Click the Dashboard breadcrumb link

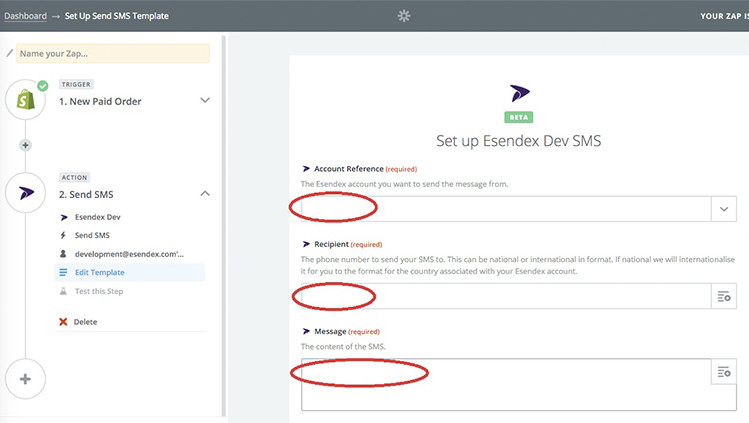coord(25,16)
